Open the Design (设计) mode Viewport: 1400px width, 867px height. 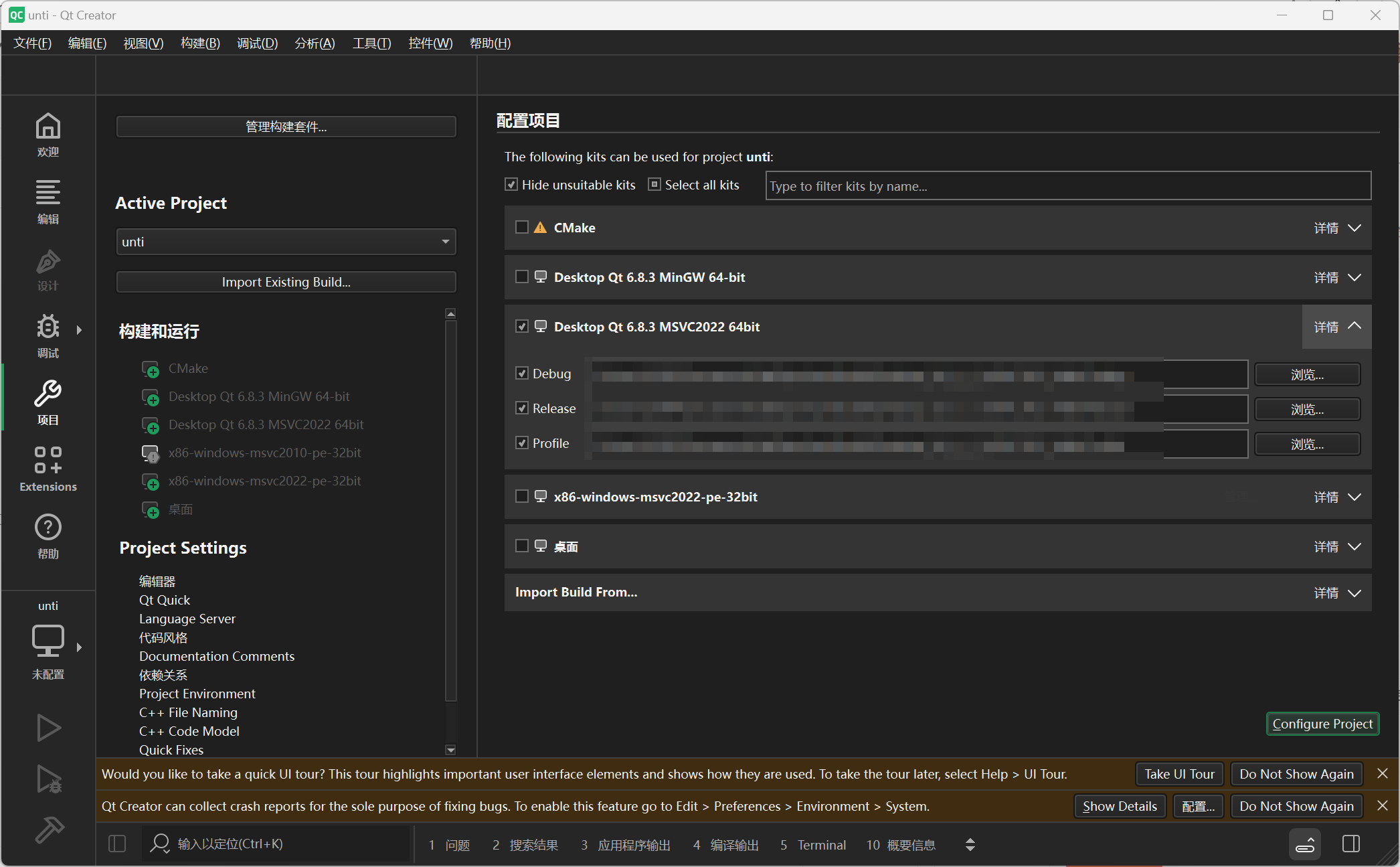tap(48, 268)
